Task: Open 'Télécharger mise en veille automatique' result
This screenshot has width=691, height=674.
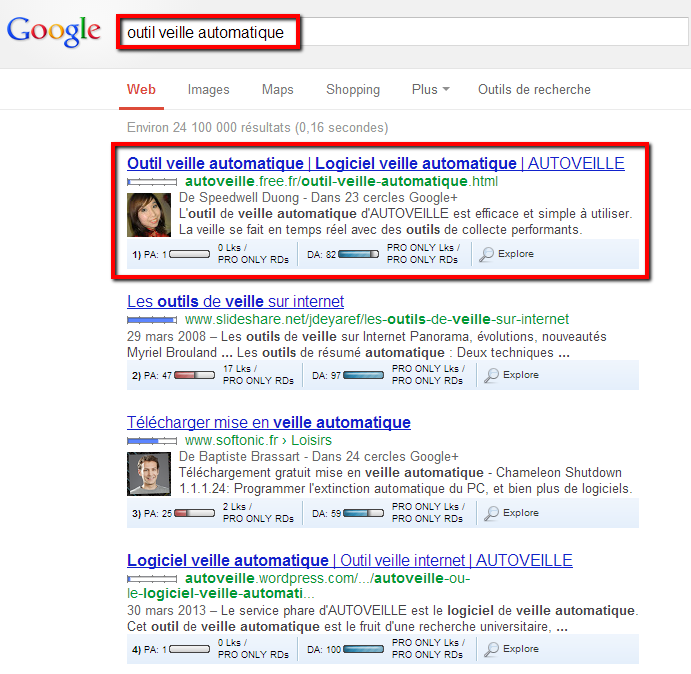Action: tap(268, 422)
